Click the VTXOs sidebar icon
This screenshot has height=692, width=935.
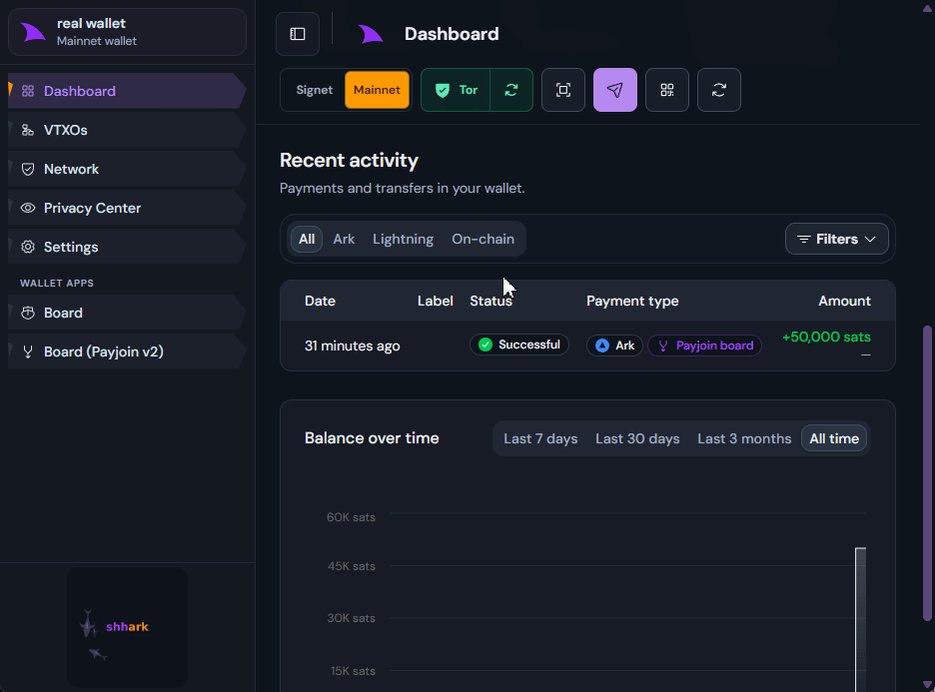[x=28, y=130]
